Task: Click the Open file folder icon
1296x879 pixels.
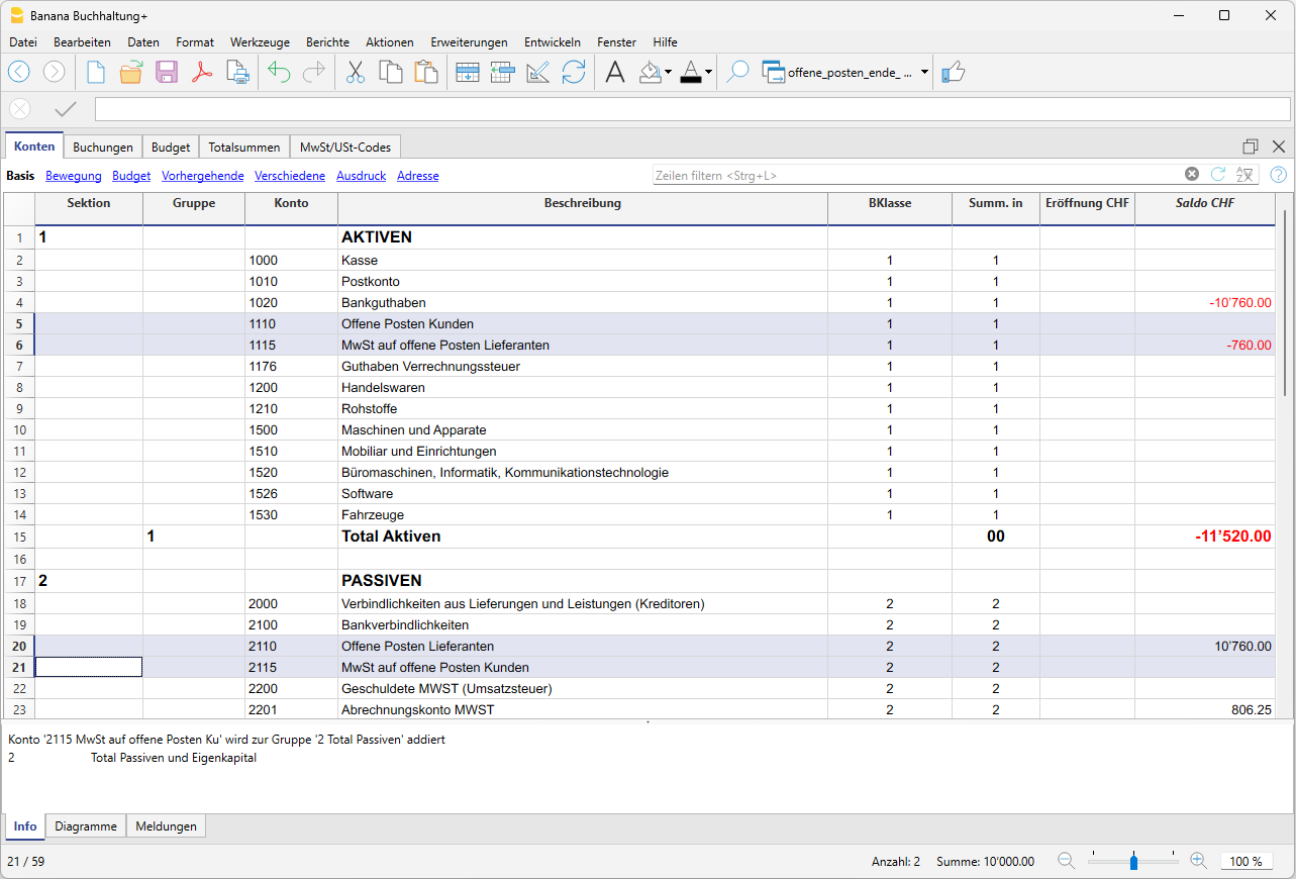Action: click(x=131, y=72)
